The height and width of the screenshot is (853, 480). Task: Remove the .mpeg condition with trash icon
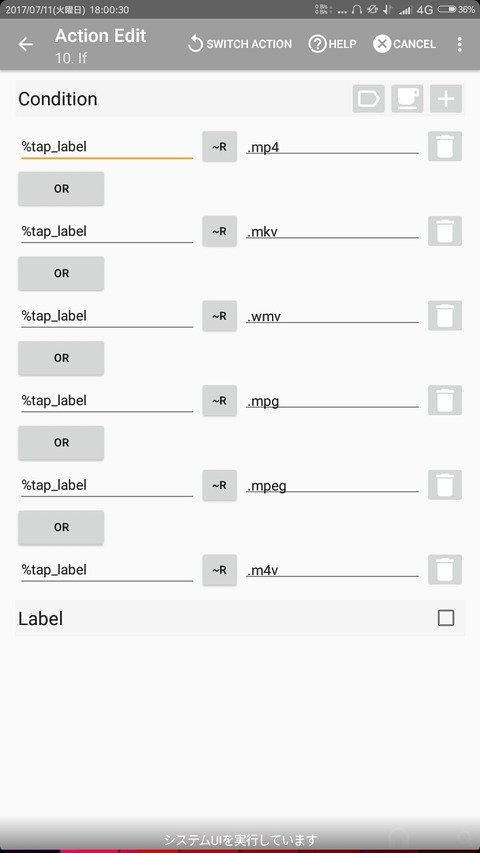click(445, 485)
